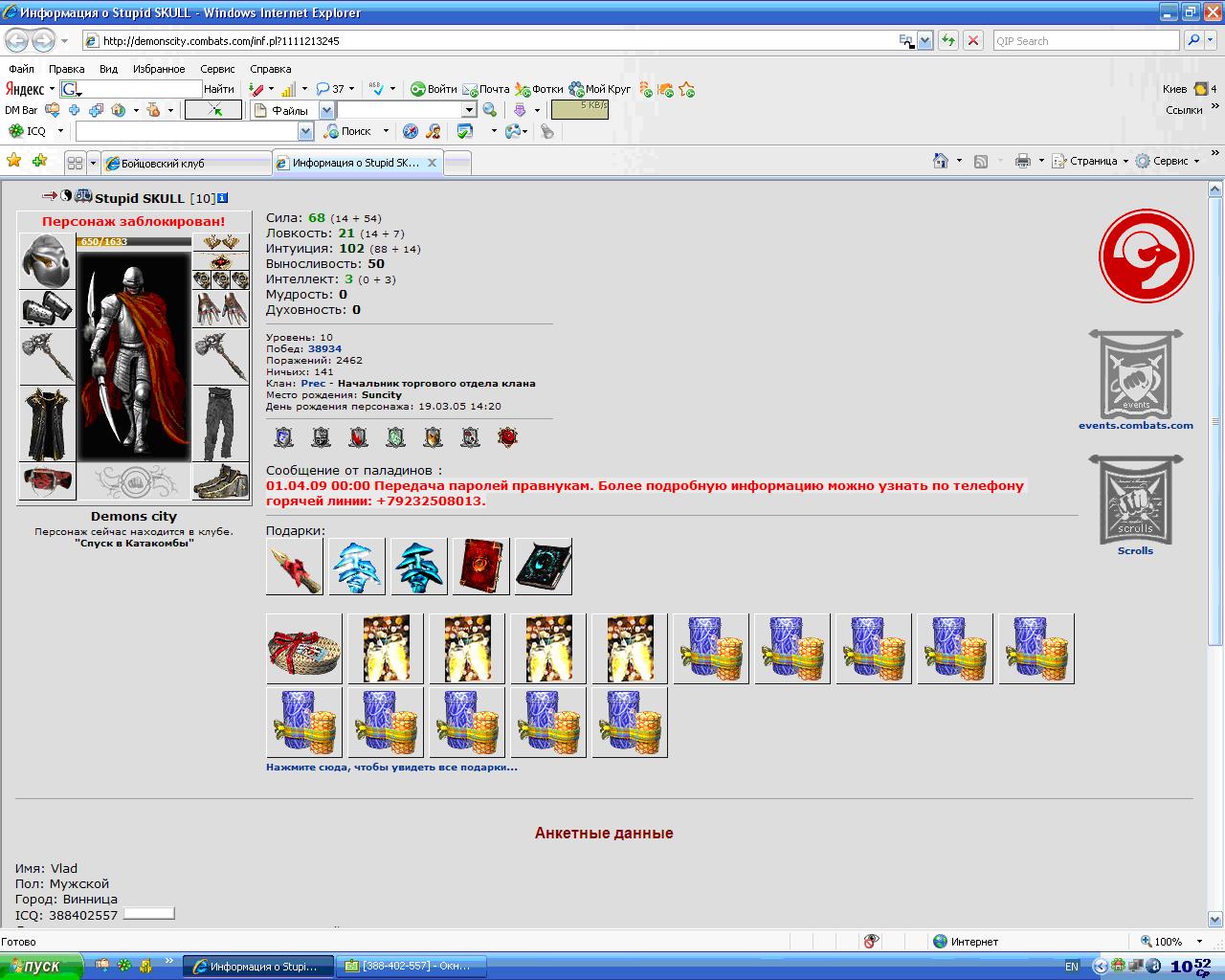This screenshot has width=1225, height=980.
Task: Open the red book gift icon
Action: (481, 567)
